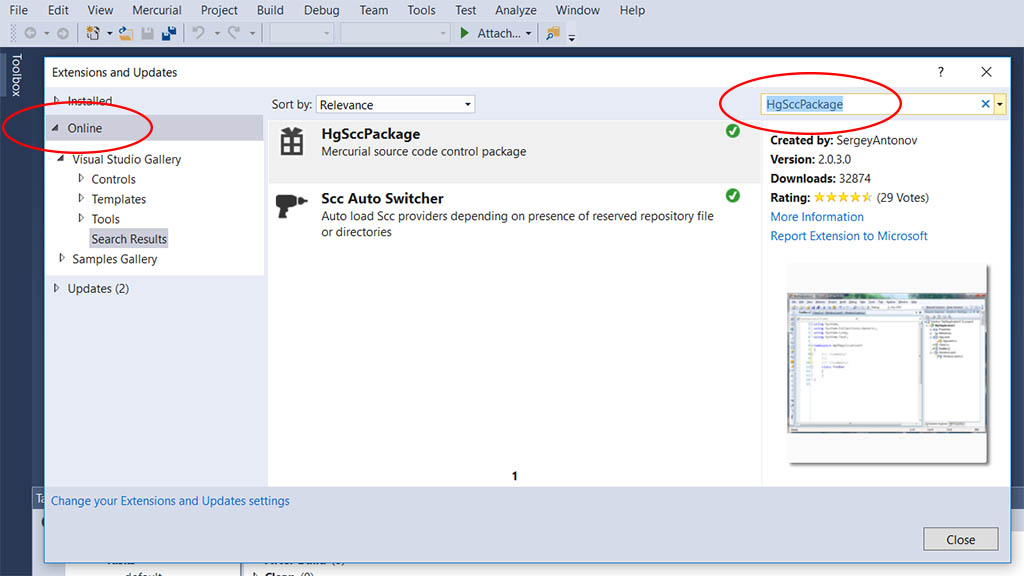This screenshot has width=1024, height=576.
Task: Open the New Project dropdown arrow
Action: (109, 33)
